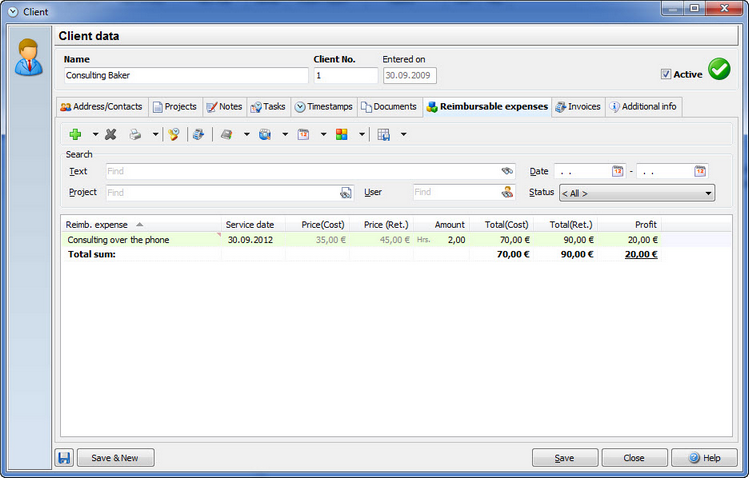Click the four colored squares icon

click(x=342, y=135)
